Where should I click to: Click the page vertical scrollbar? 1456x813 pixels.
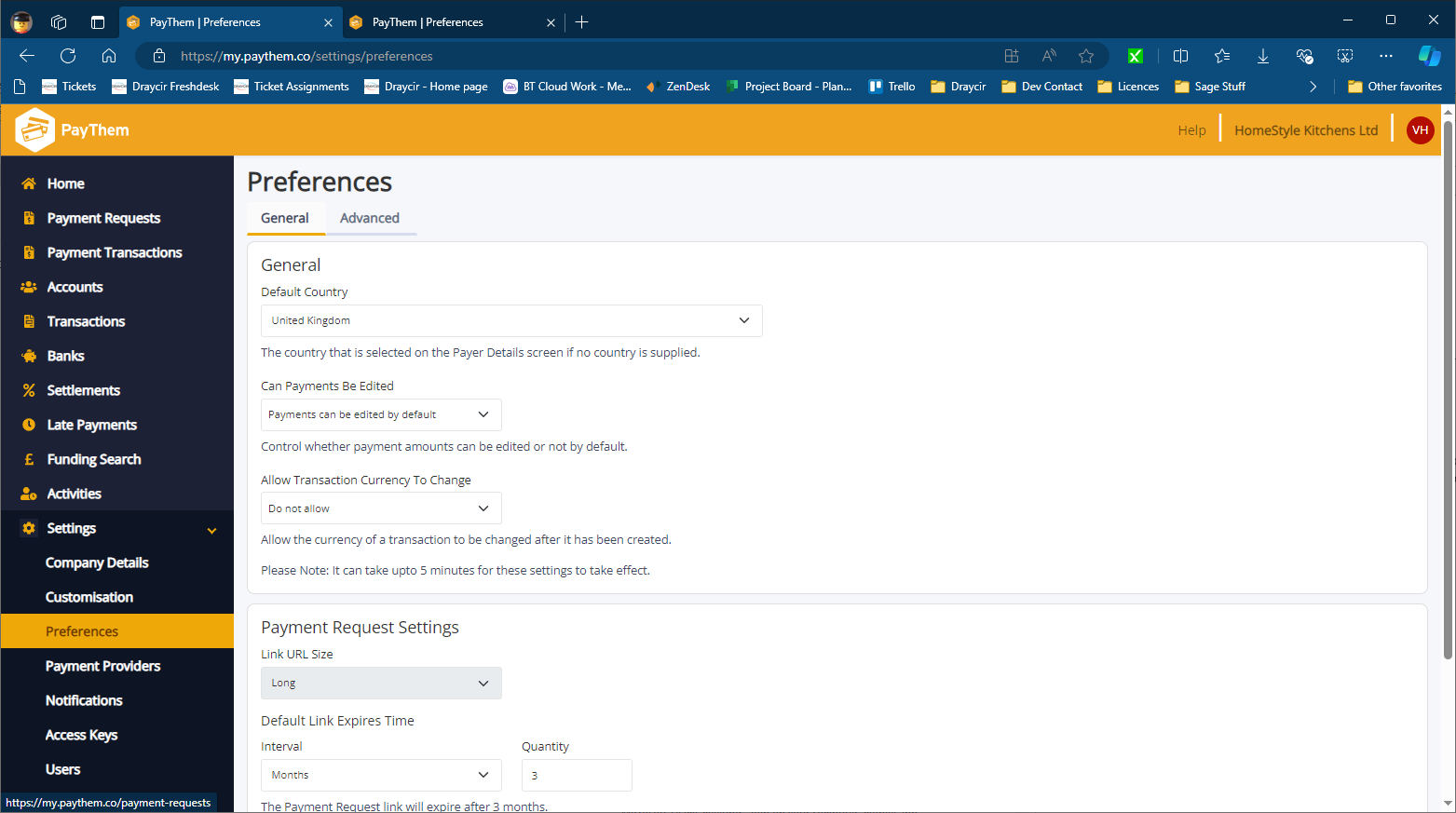pyautogui.click(x=1448, y=389)
